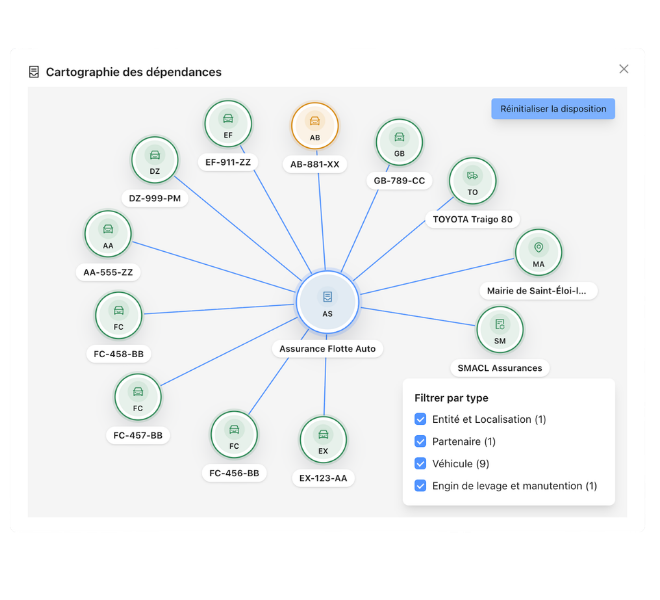Select the orange AB vehicle node
The height and width of the screenshot is (600, 660).
[x=315, y=126]
